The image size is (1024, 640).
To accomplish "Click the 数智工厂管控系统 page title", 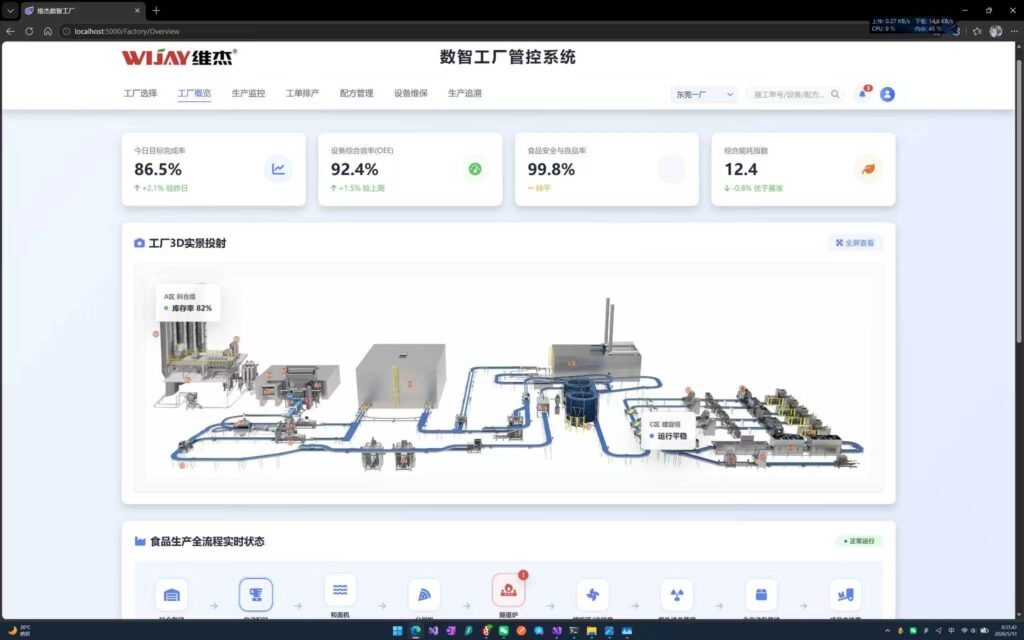I will pos(507,57).
